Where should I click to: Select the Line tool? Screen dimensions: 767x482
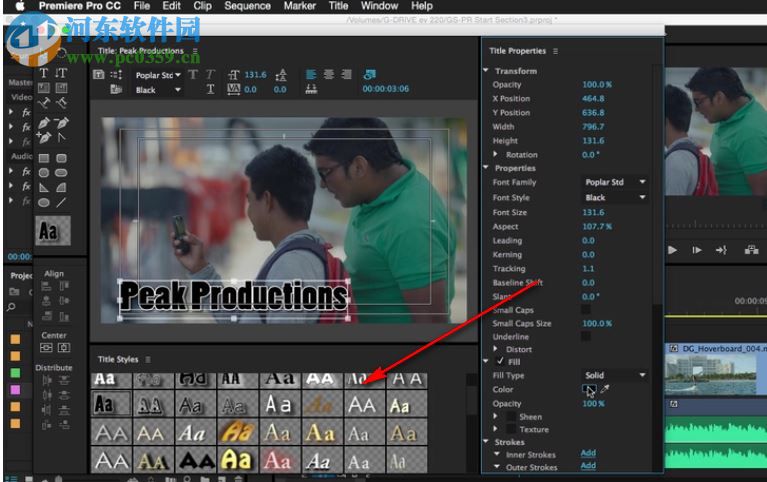[x=61, y=203]
